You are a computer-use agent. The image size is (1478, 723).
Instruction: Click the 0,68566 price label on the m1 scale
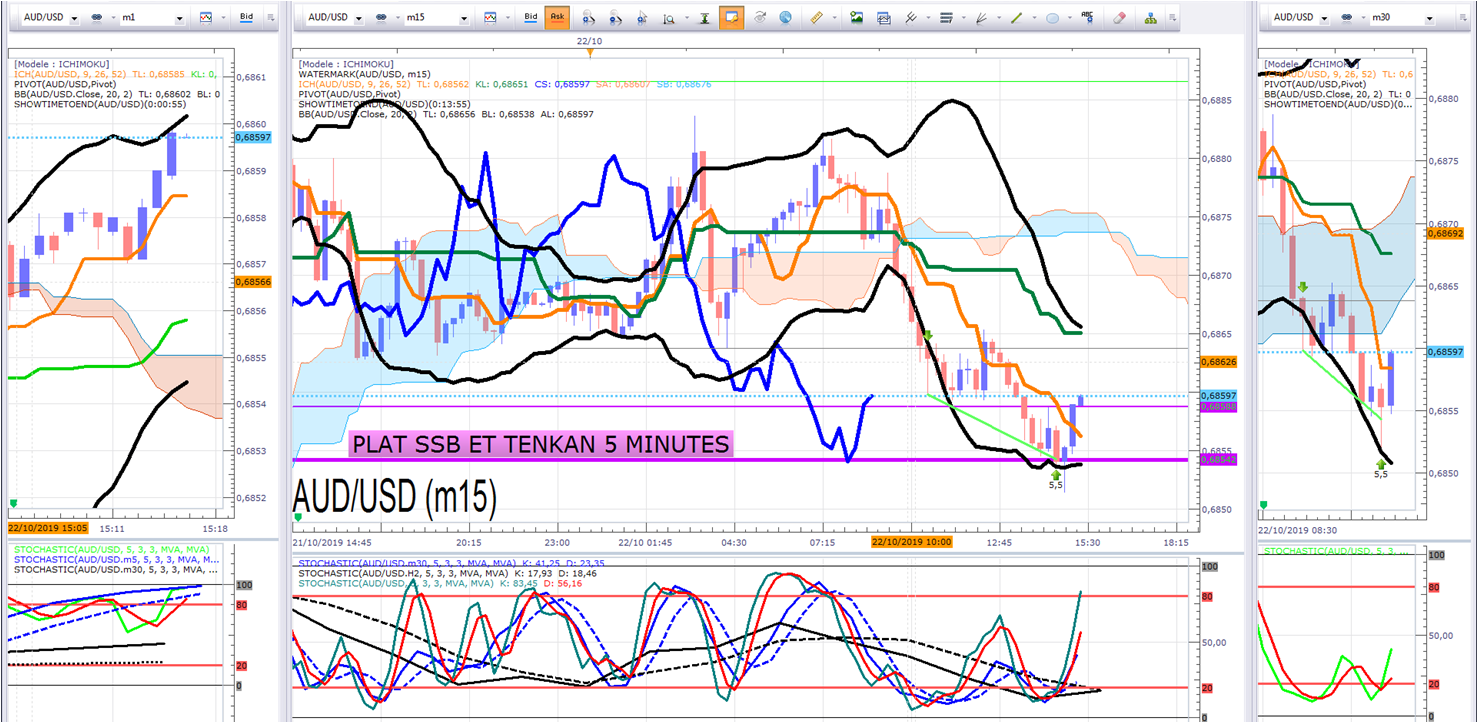[x=251, y=282]
